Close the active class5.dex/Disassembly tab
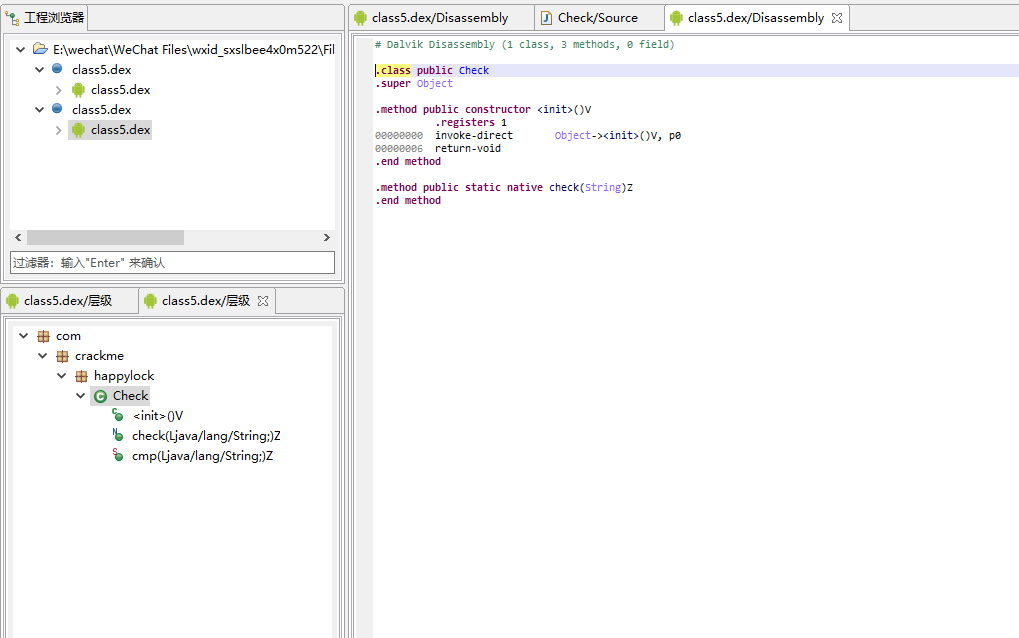Screen dimensions: 1019x638 pyautogui.click(x=837, y=18)
